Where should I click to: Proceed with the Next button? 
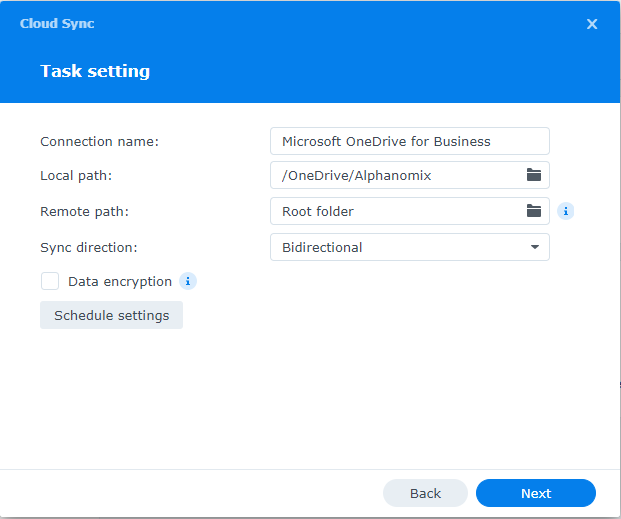(536, 493)
